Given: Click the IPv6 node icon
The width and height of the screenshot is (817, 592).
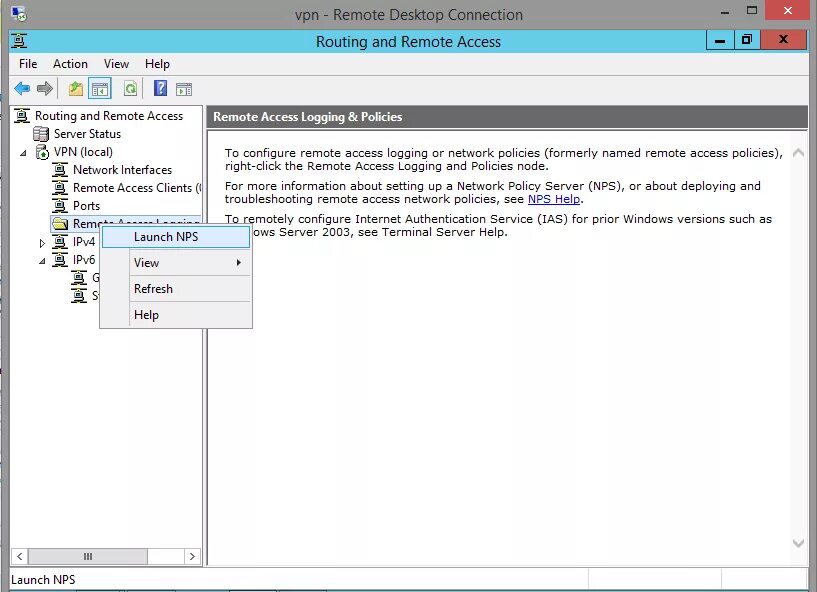Looking at the screenshot, I should (60, 260).
